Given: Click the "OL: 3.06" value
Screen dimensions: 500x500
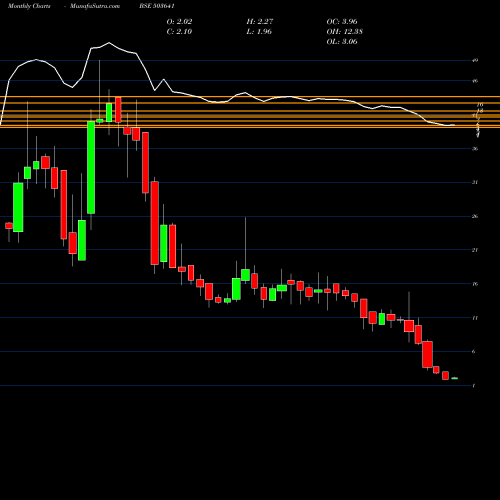Looking at the screenshot, I should [x=342, y=41].
